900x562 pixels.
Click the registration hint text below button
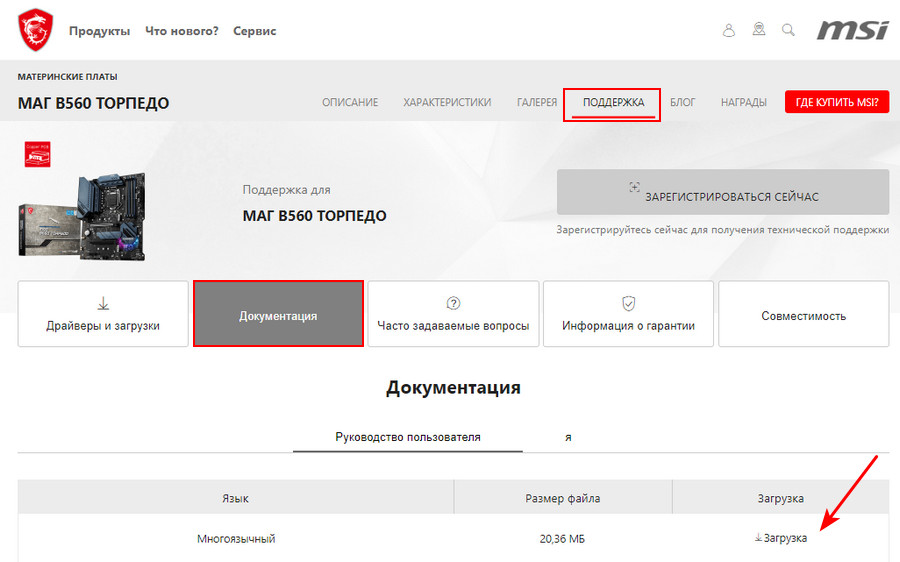723,230
